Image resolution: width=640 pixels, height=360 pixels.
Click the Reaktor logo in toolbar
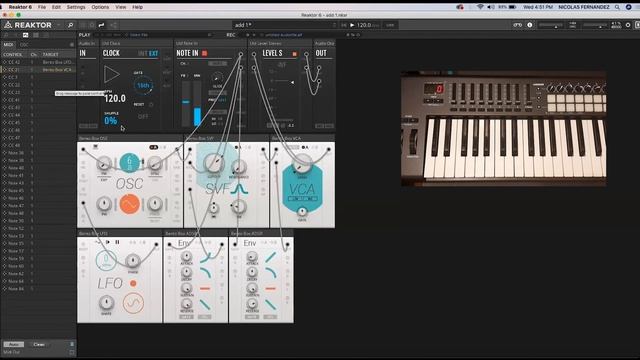click(x=28, y=25)
